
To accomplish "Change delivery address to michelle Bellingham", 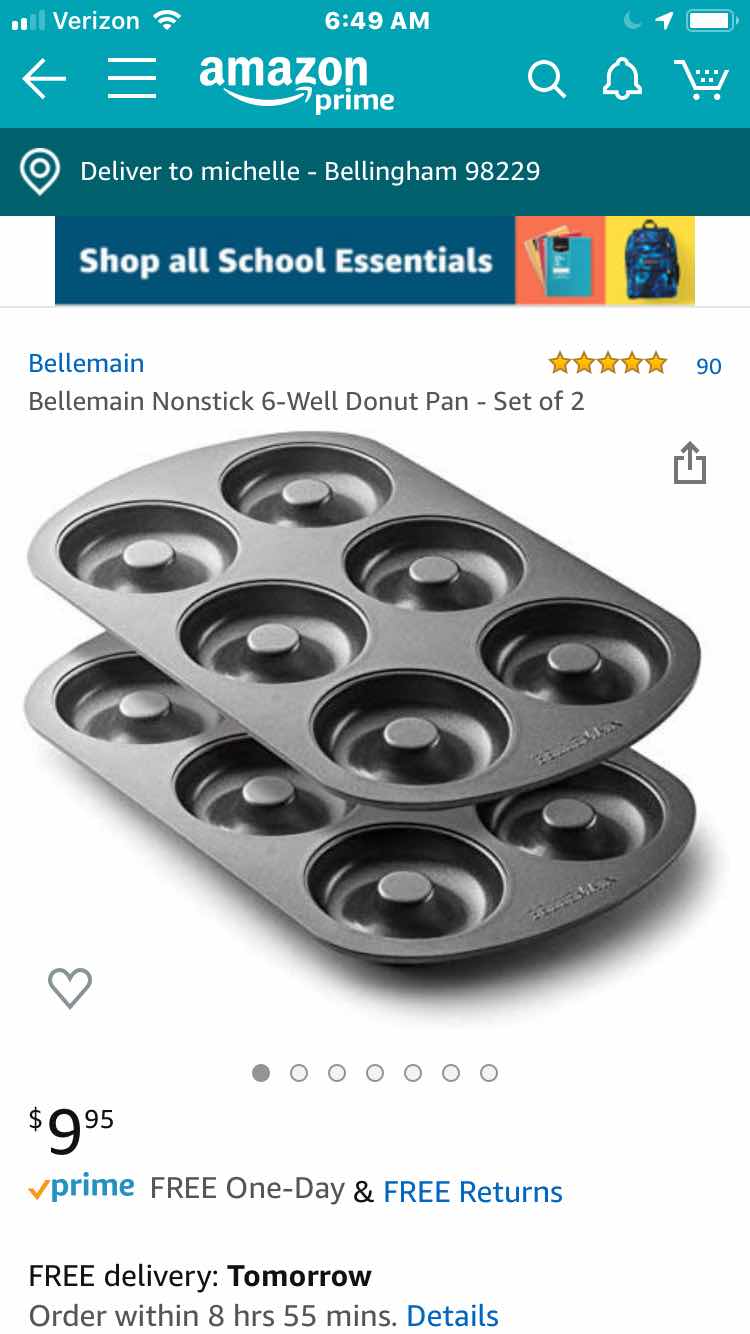I will (x=375, y=172).
